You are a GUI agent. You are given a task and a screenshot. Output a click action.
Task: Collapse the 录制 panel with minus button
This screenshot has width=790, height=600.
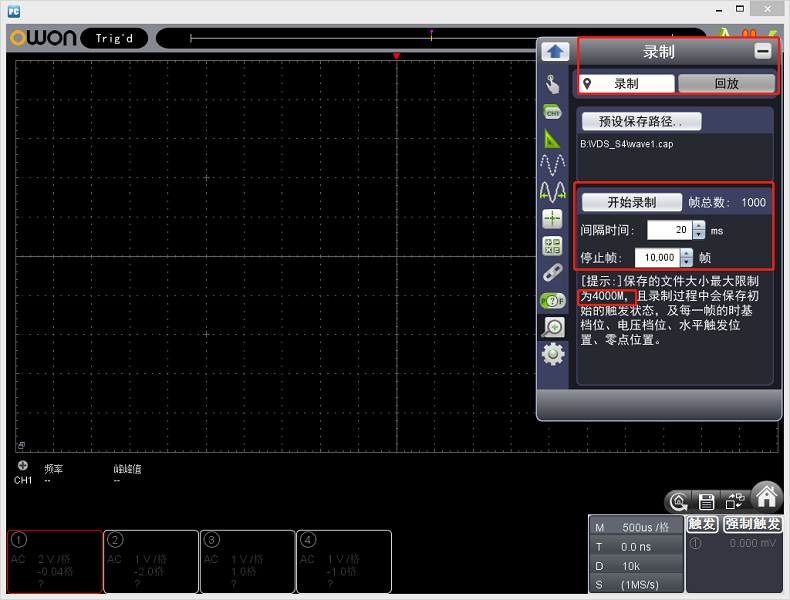762,51
